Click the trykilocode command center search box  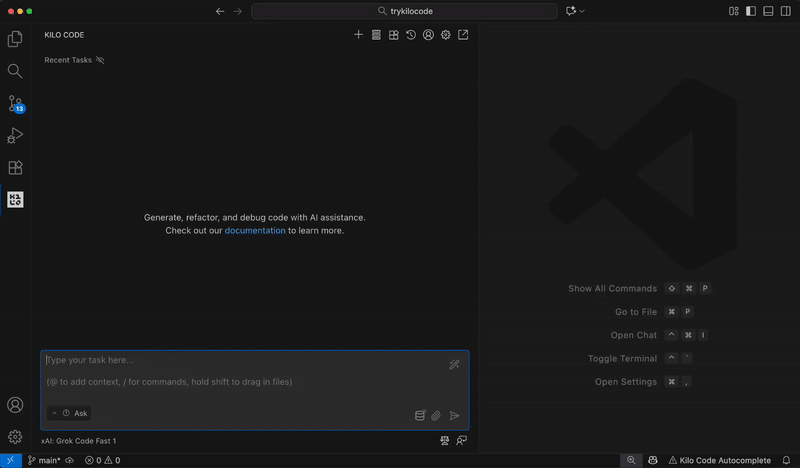tap(404, 11)
